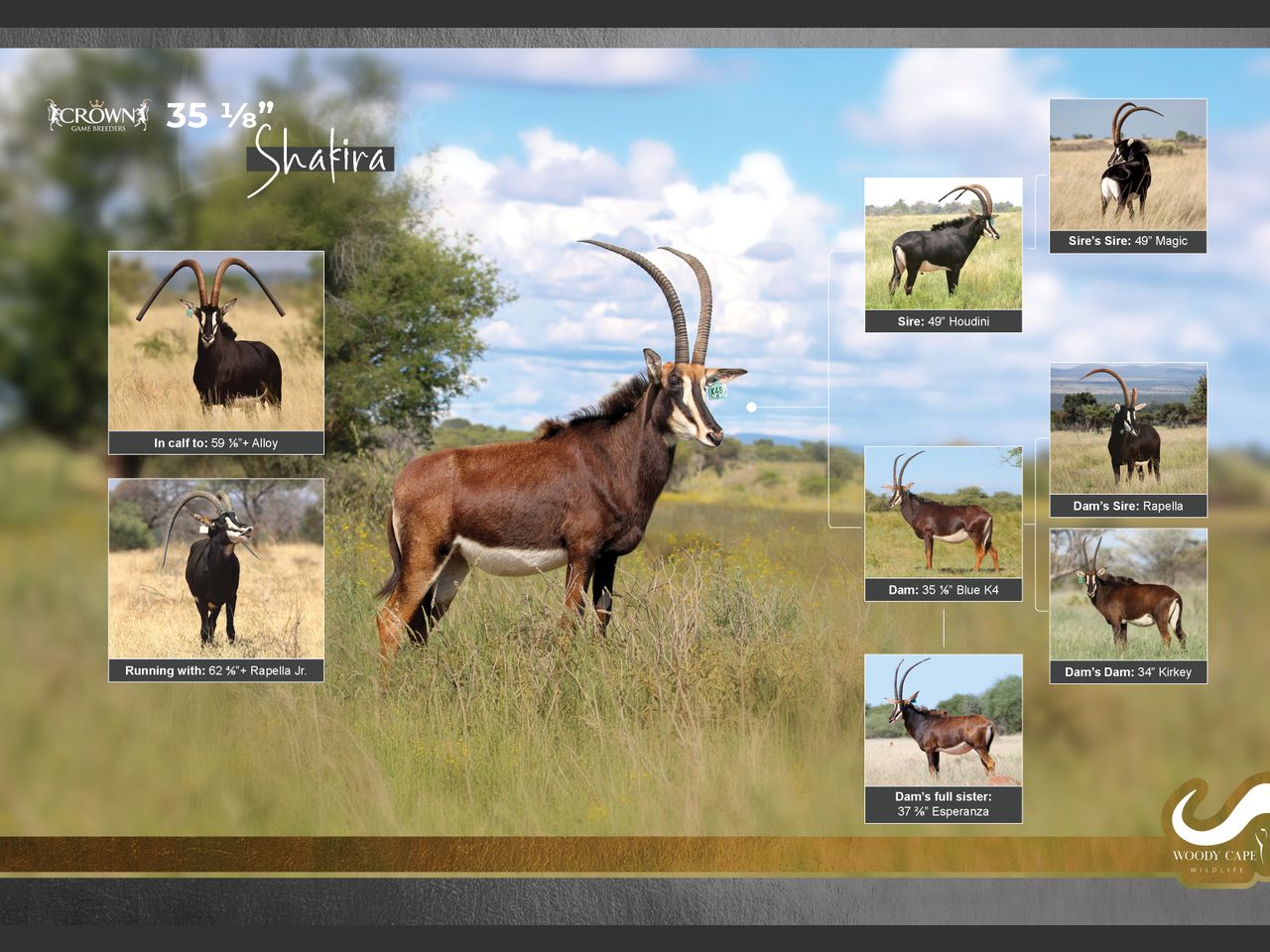
Task: Open the Rapella Jr. bull photo
Action: coord(216,569)
